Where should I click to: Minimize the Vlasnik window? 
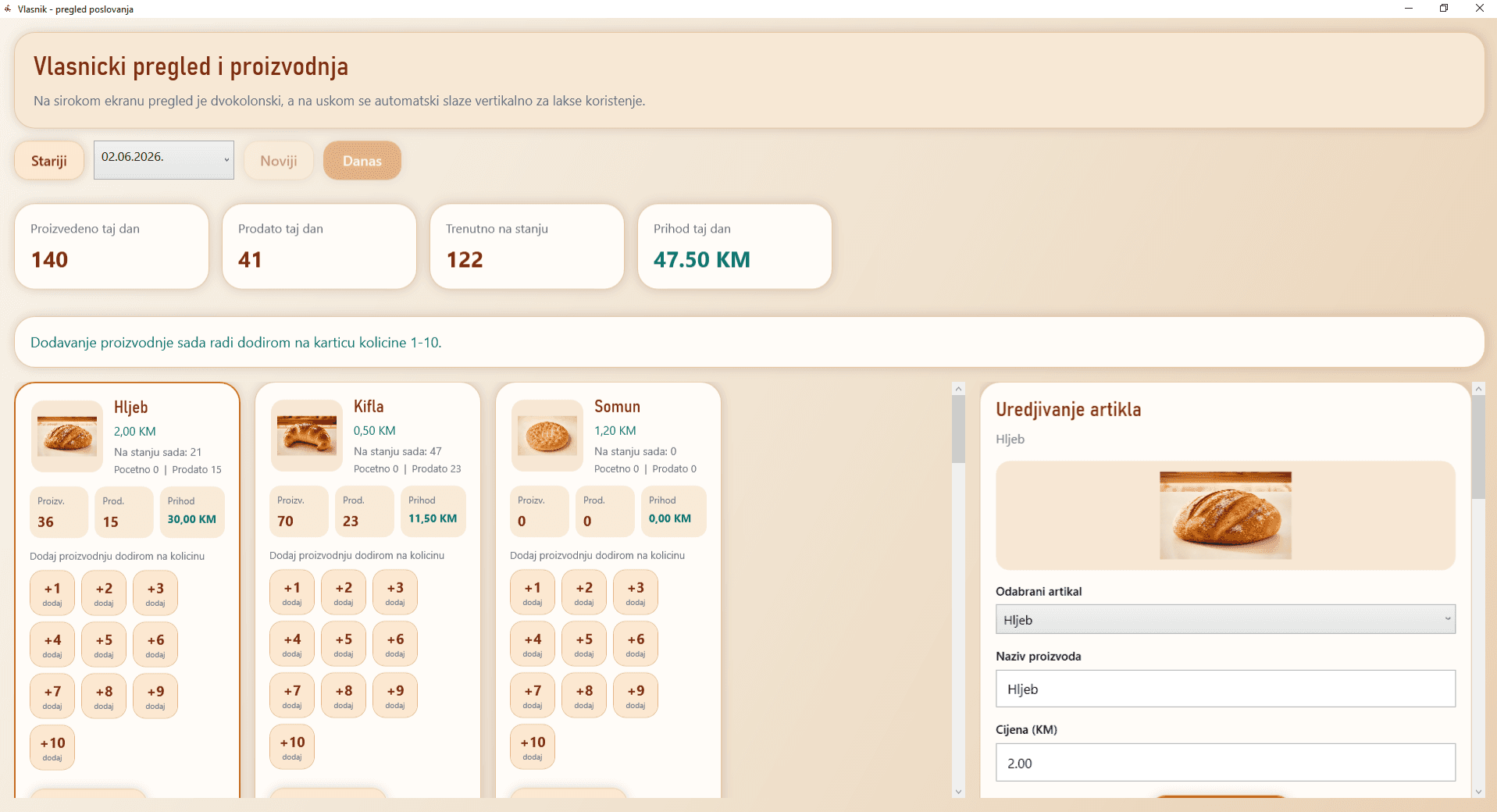pos(1409,9)
